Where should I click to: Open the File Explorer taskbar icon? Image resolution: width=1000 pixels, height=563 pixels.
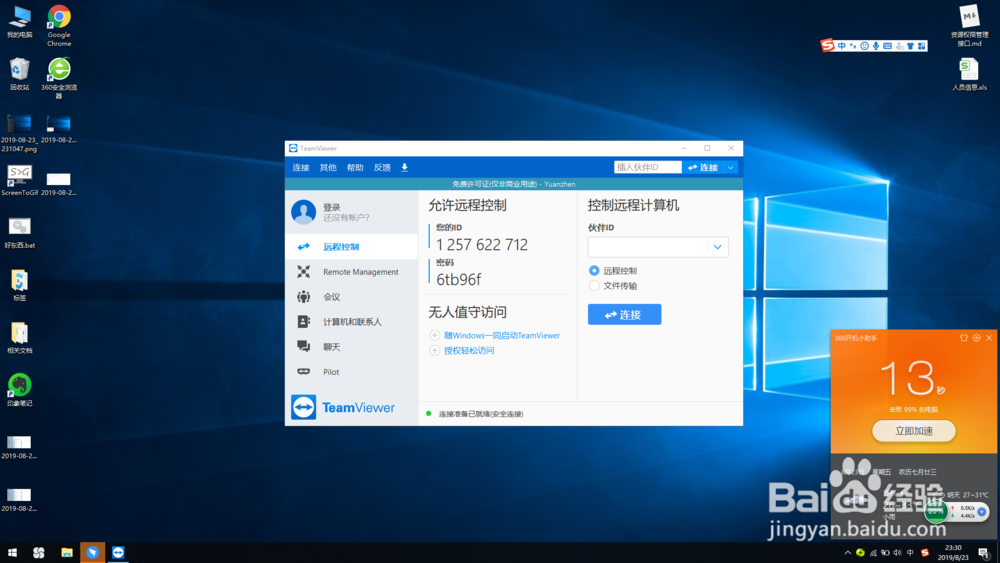click(66, 553)
